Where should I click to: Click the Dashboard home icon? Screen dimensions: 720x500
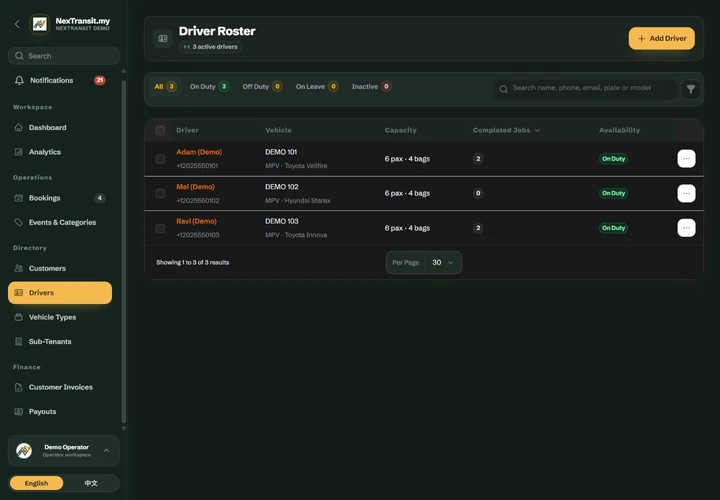[x=18, y=128]
